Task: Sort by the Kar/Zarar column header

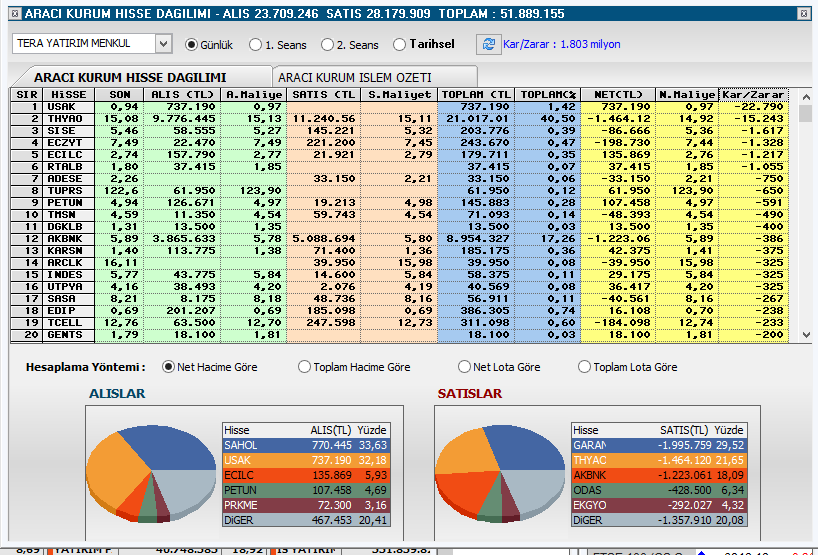Action: 753,94
